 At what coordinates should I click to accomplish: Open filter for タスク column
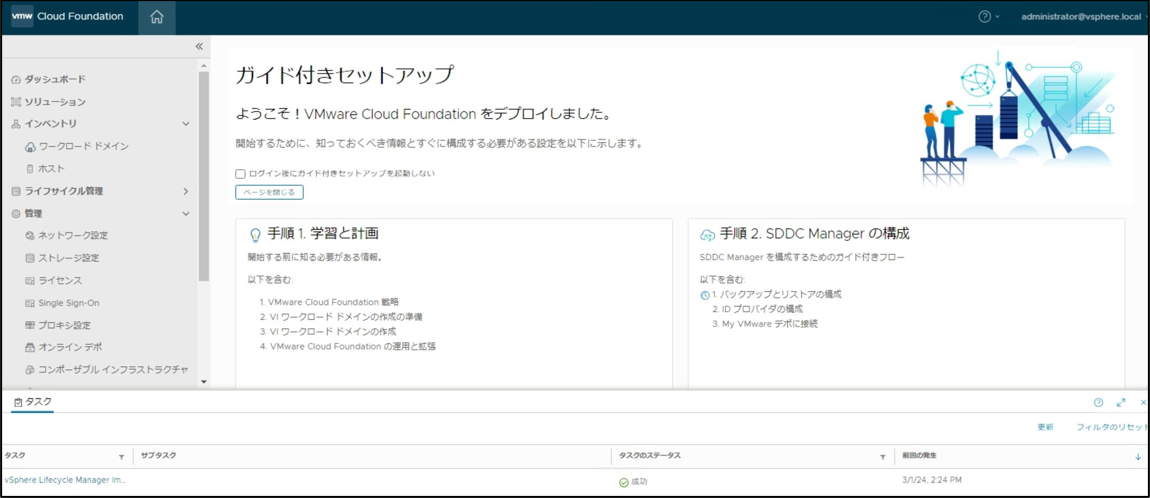121,456
